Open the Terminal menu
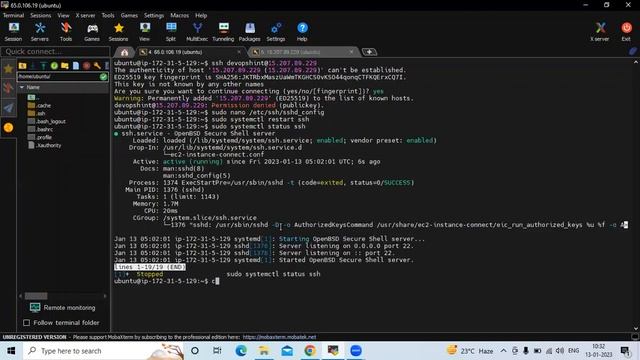This screenshot has width=640, height=360. coord(13,15)
